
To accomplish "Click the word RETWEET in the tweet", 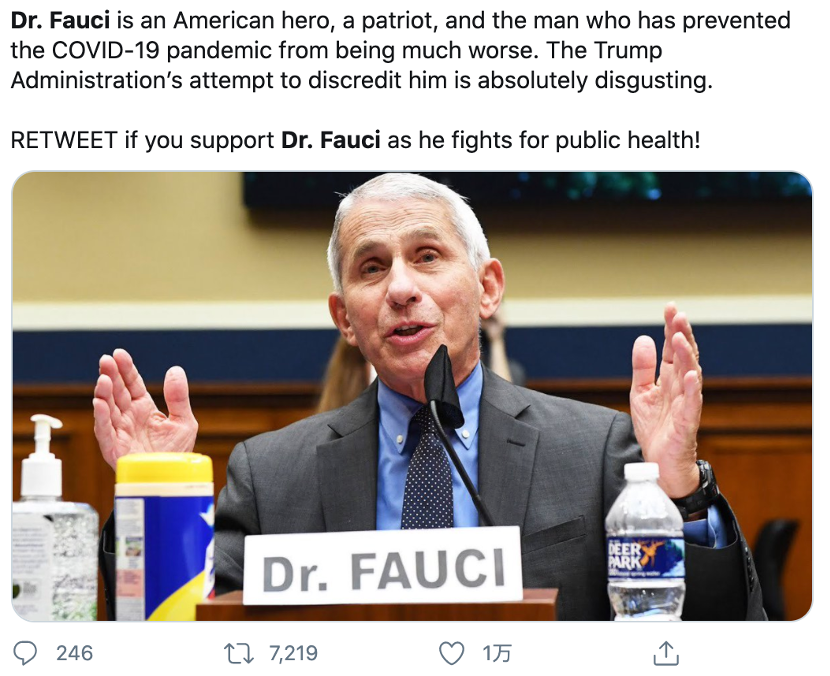I will 64,140.
